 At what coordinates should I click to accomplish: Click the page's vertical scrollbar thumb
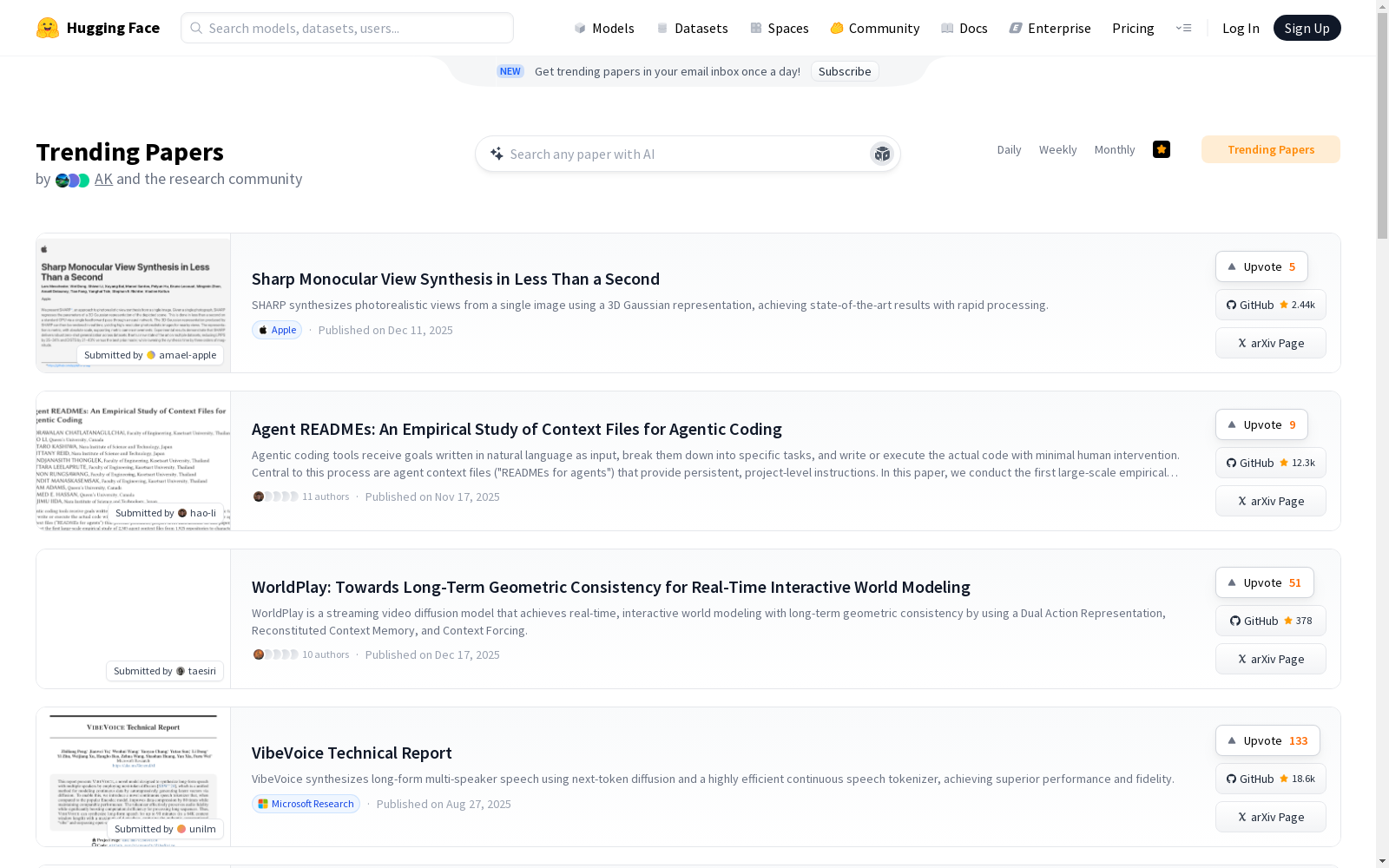[1382, 126]
